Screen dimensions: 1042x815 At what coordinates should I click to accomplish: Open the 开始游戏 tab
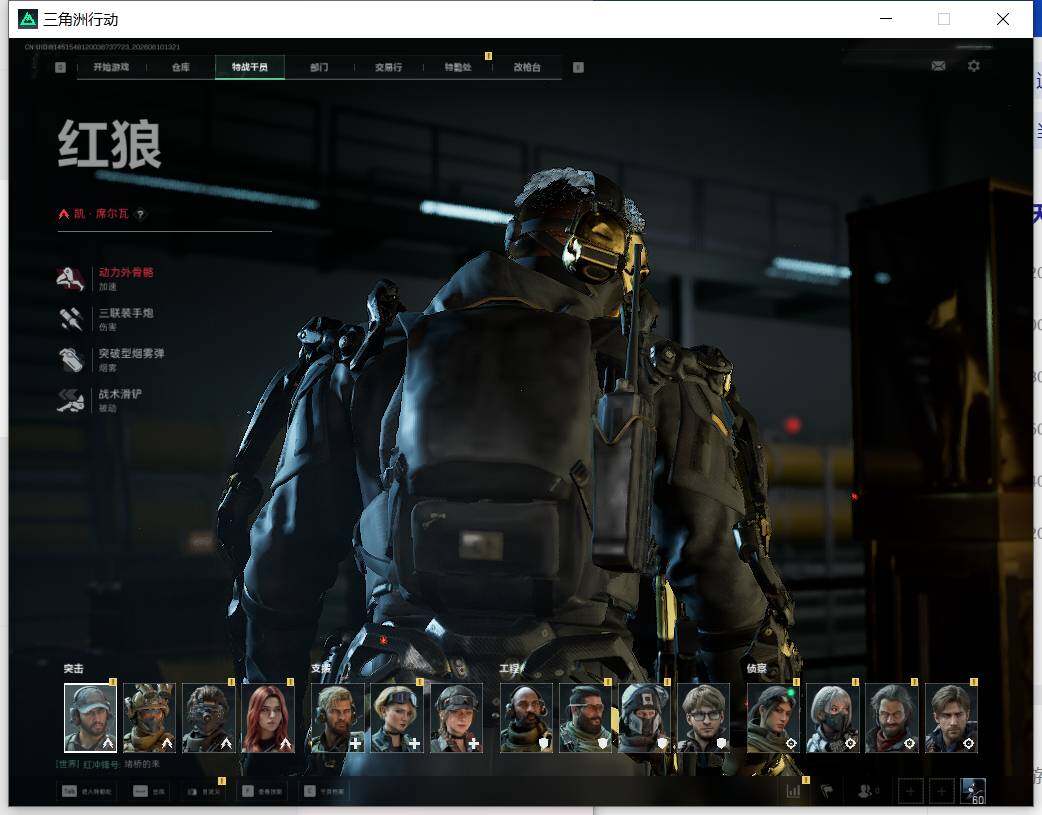point(111,67)
